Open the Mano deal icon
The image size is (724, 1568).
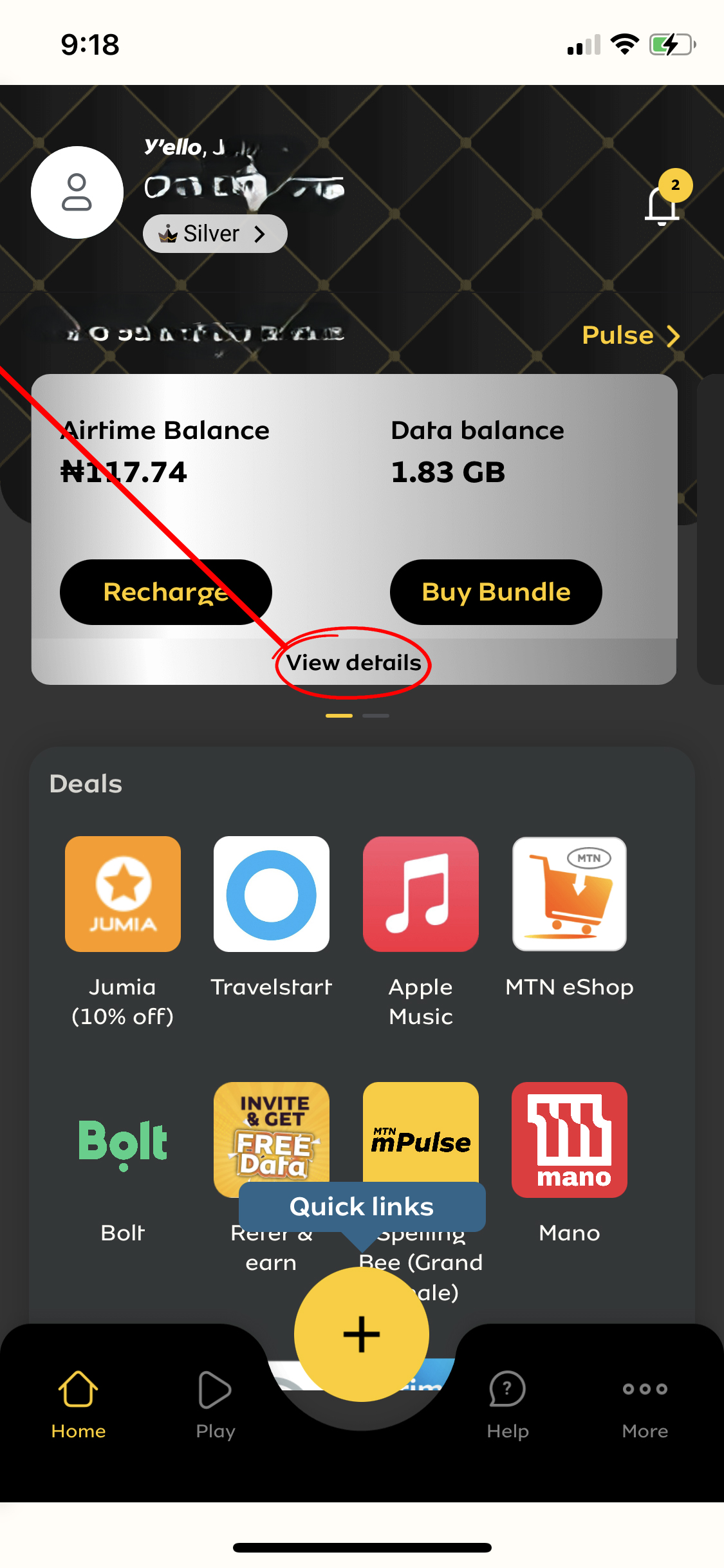[570, 1140]
